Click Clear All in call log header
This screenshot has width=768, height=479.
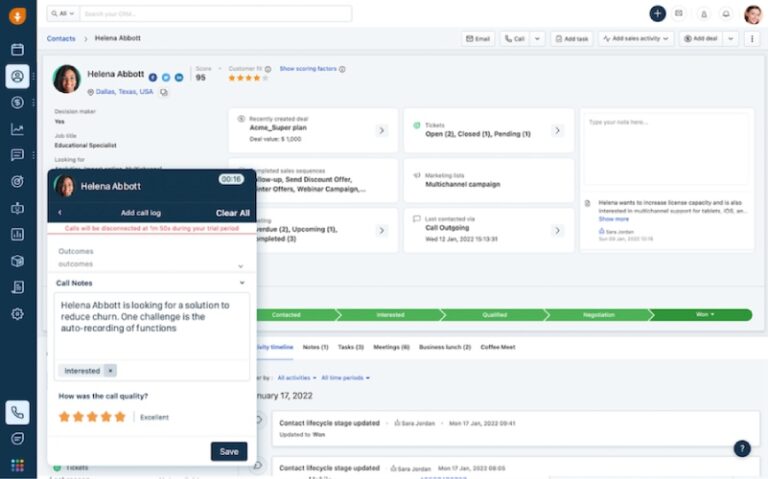pyautogui.click(x=232, y=213)
